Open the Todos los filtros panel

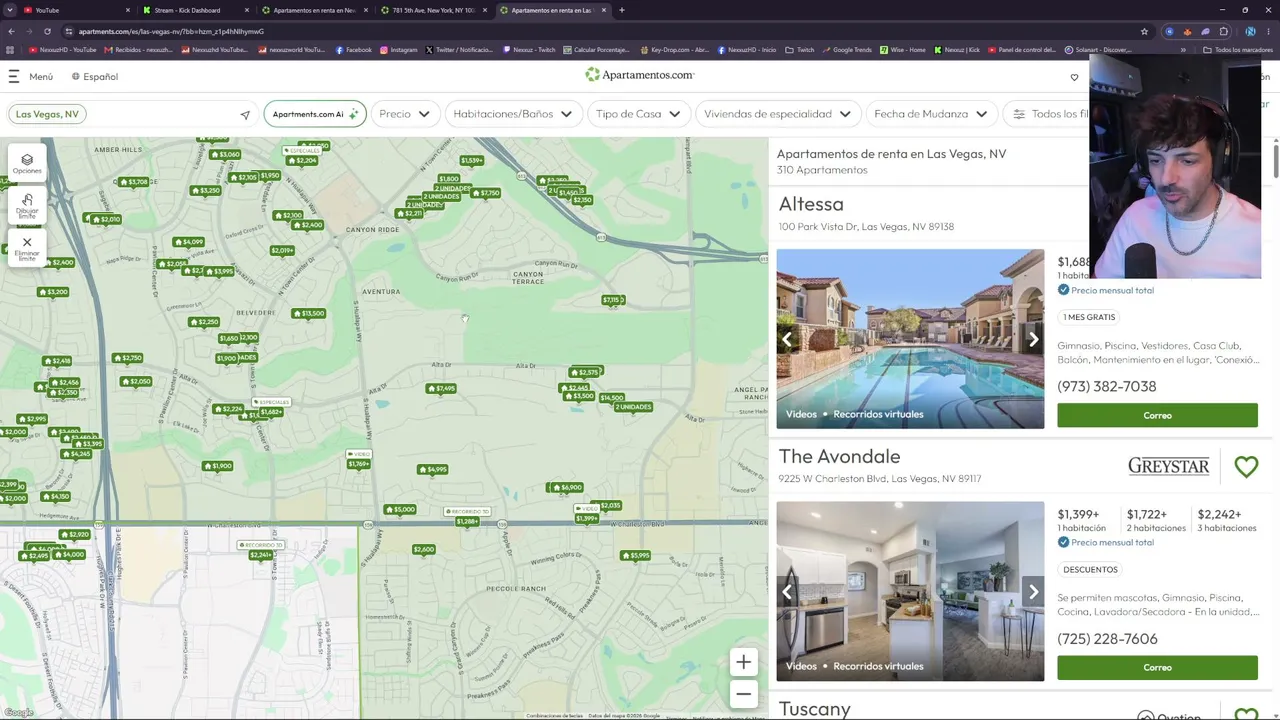pos(1048,114)
